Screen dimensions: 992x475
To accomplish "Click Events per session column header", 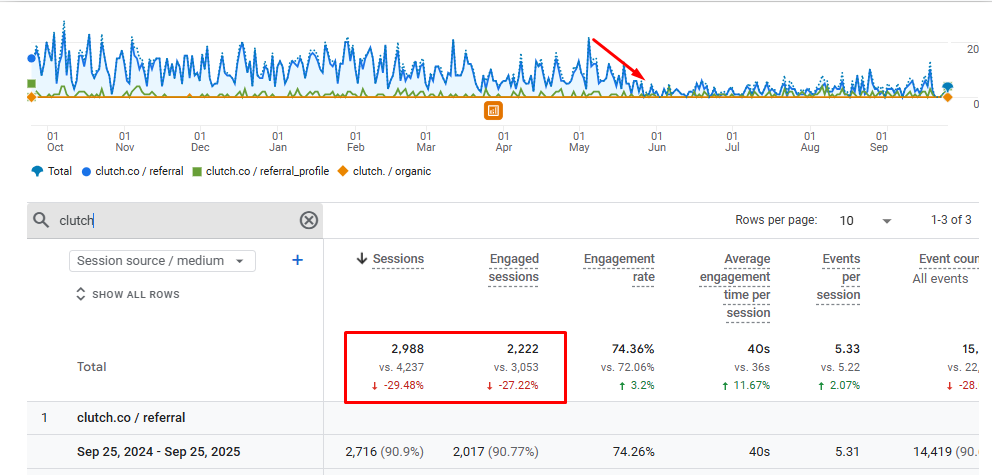I will pyautogui.click(x=840, y=277).
